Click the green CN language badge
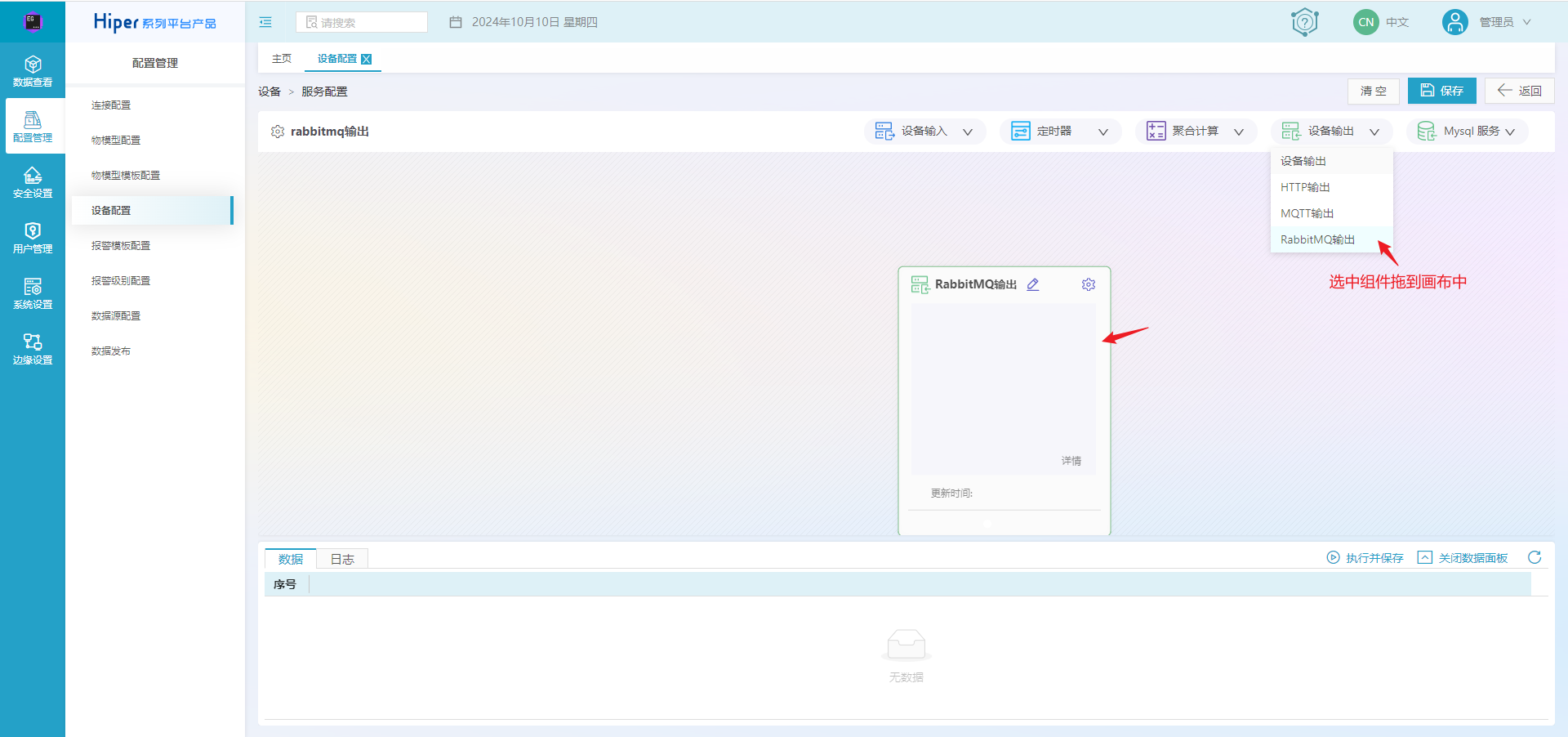The width and height of the screenshot is (1568, 737). [1366, 22]
